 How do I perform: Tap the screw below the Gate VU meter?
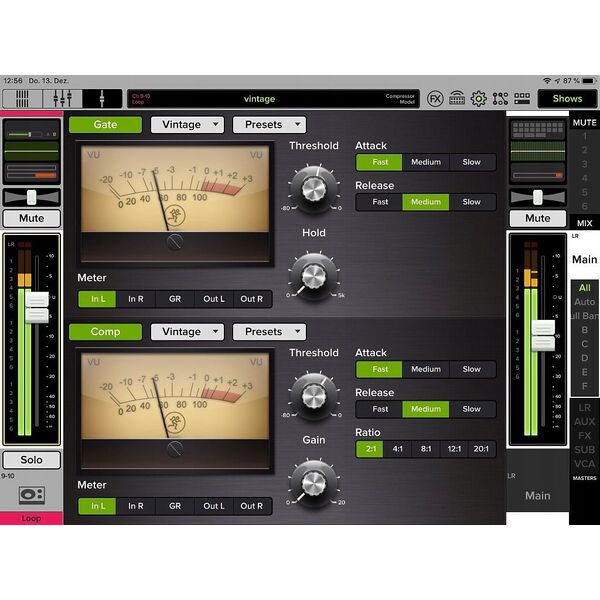point(175,242)
